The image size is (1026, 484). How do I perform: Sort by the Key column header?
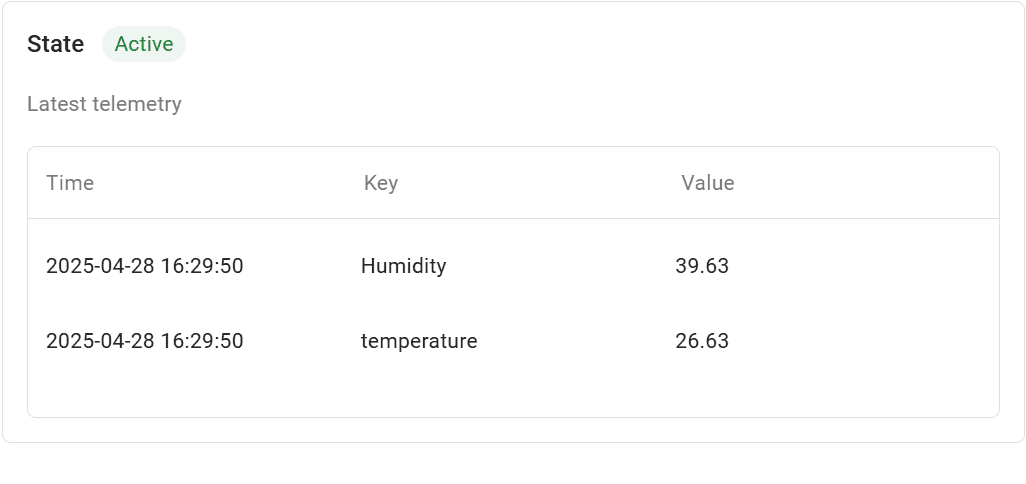381,183
